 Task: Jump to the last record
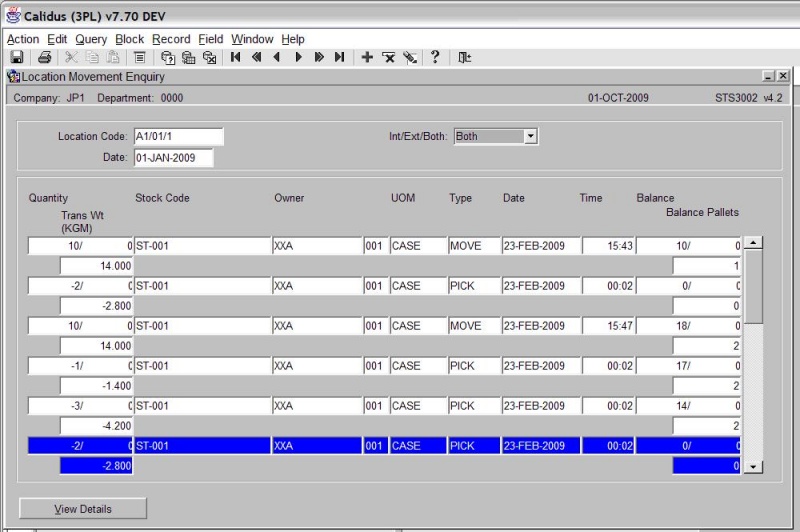[x=340, y=57]
